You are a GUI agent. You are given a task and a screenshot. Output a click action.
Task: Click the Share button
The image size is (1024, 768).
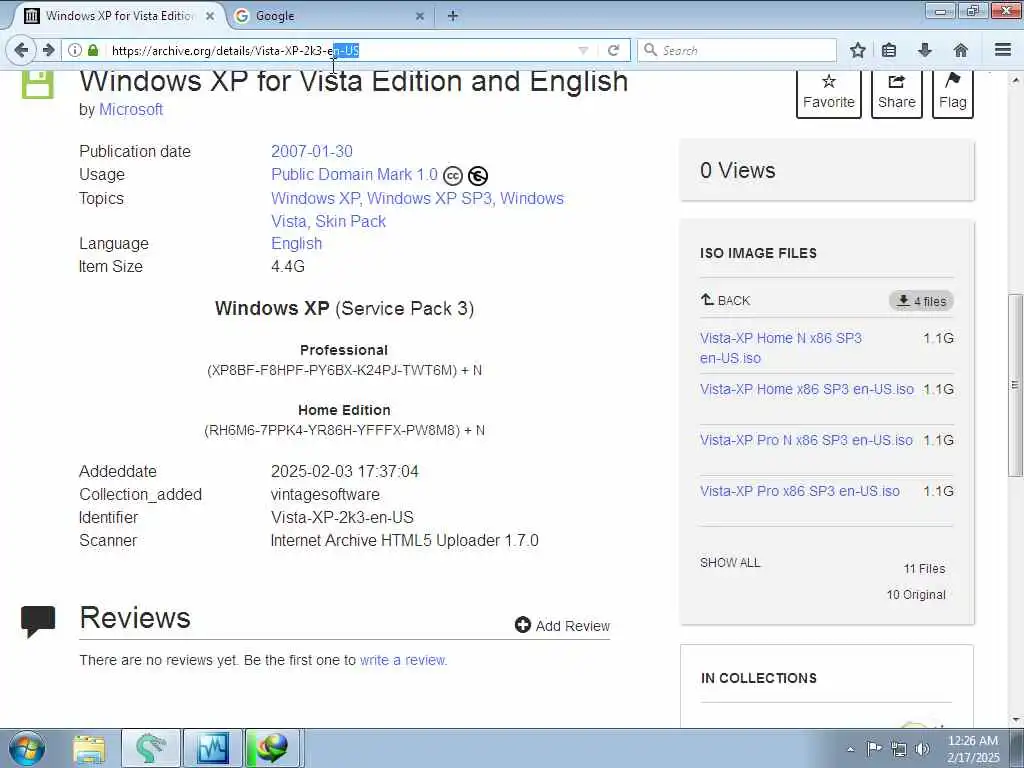[897, 93]
